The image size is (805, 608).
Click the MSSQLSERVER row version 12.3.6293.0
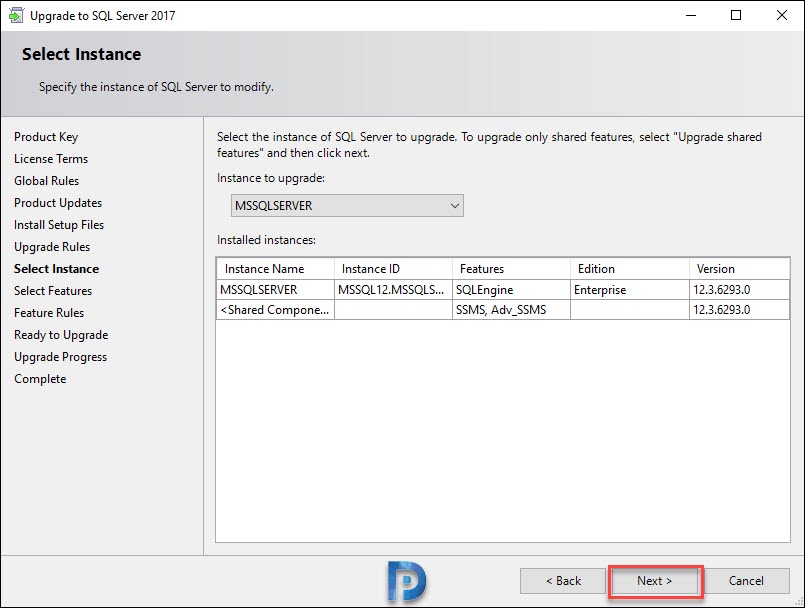click(x=739, y=290)
